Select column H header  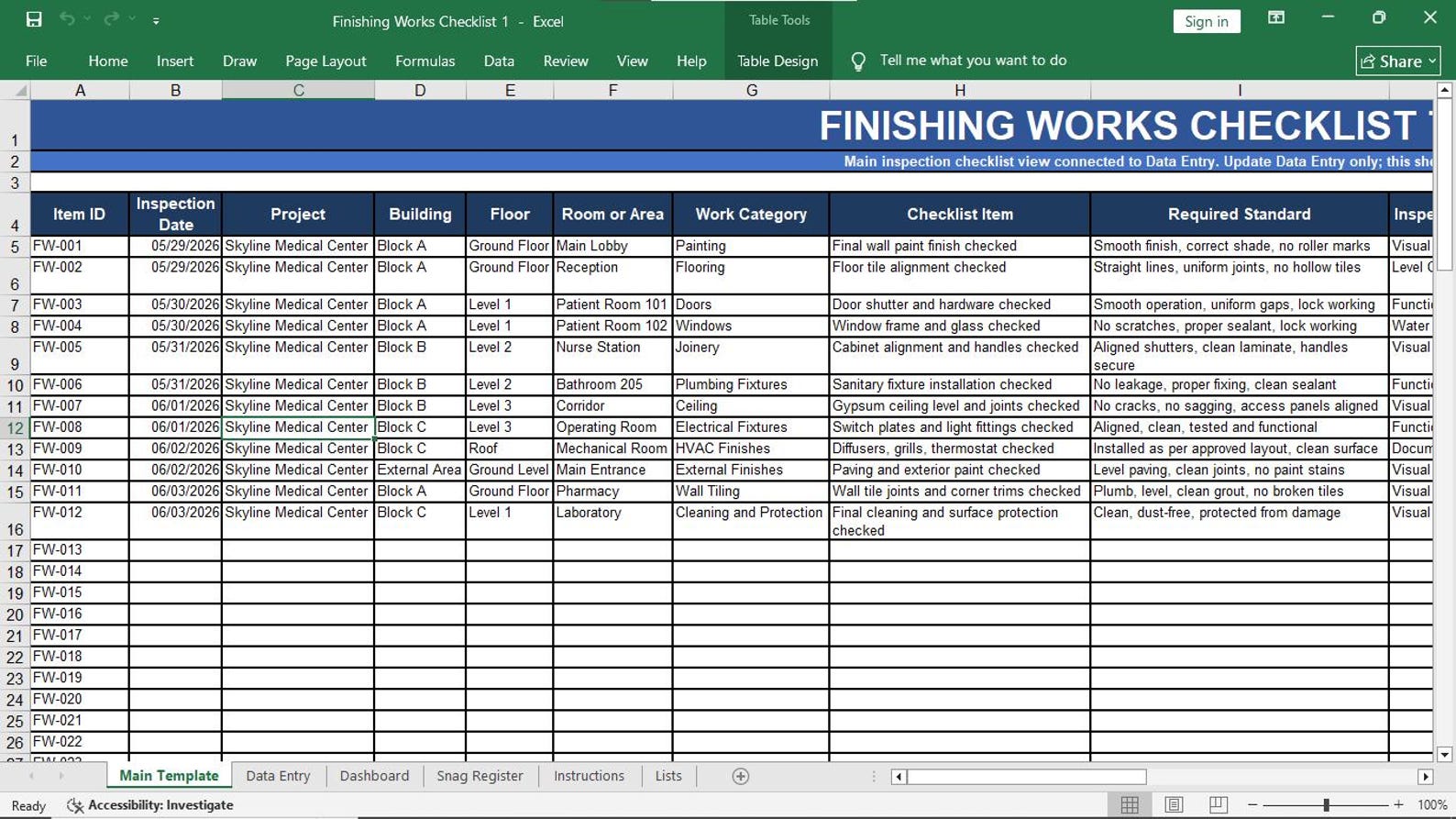960,90
